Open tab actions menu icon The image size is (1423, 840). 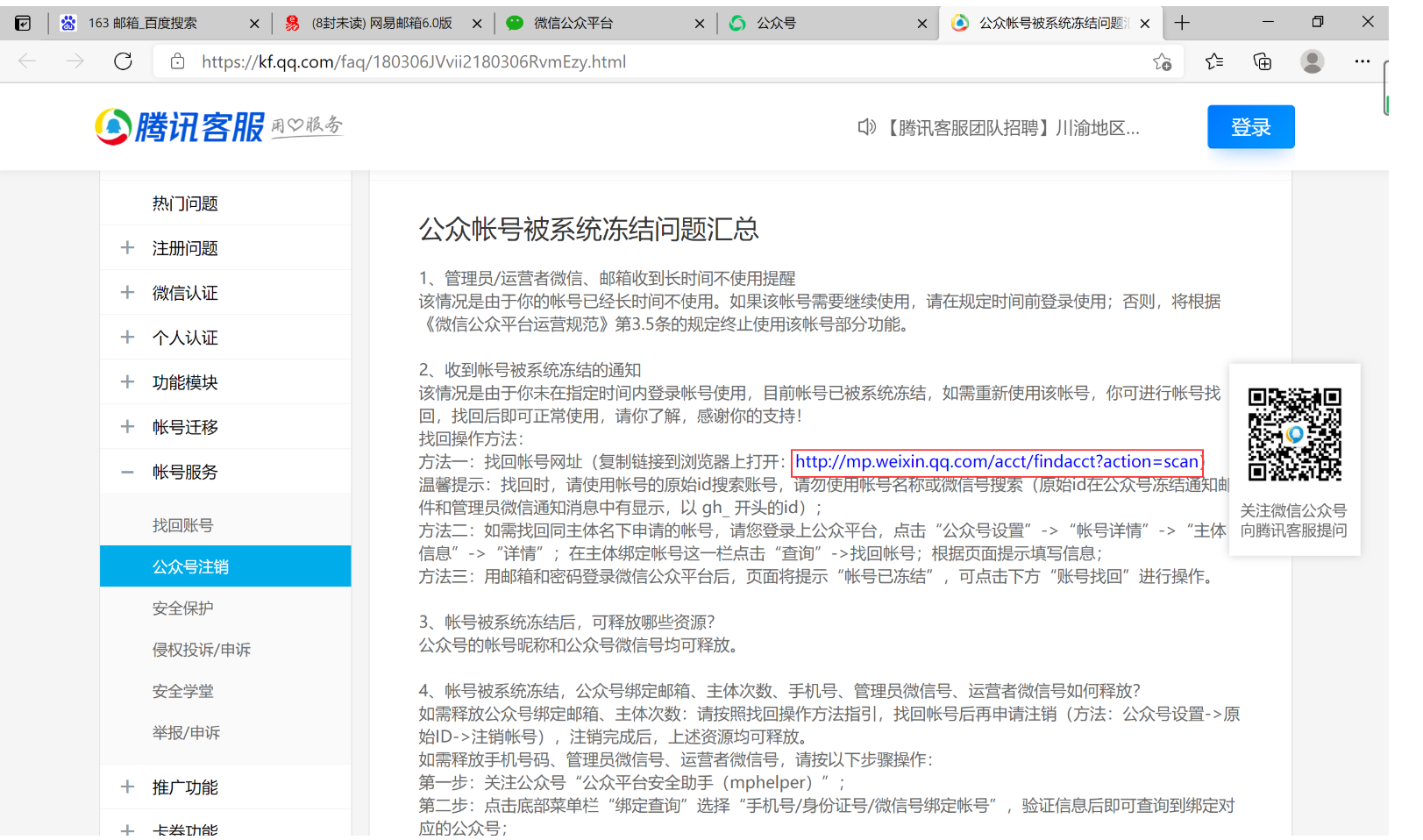pyautogui.click(x=24, y=23)
